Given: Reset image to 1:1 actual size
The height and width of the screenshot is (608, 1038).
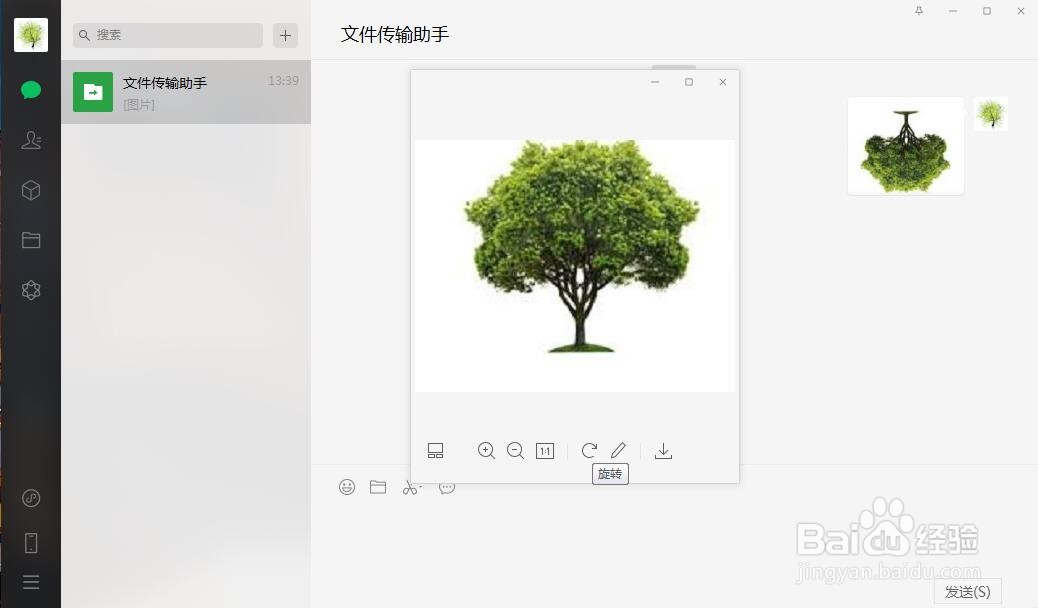Looking at the screenshot, I should pos(545,450).
